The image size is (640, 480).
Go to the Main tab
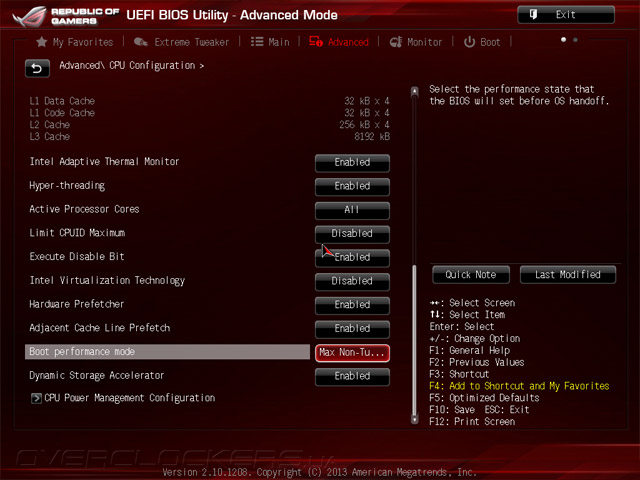coord(270,42)
